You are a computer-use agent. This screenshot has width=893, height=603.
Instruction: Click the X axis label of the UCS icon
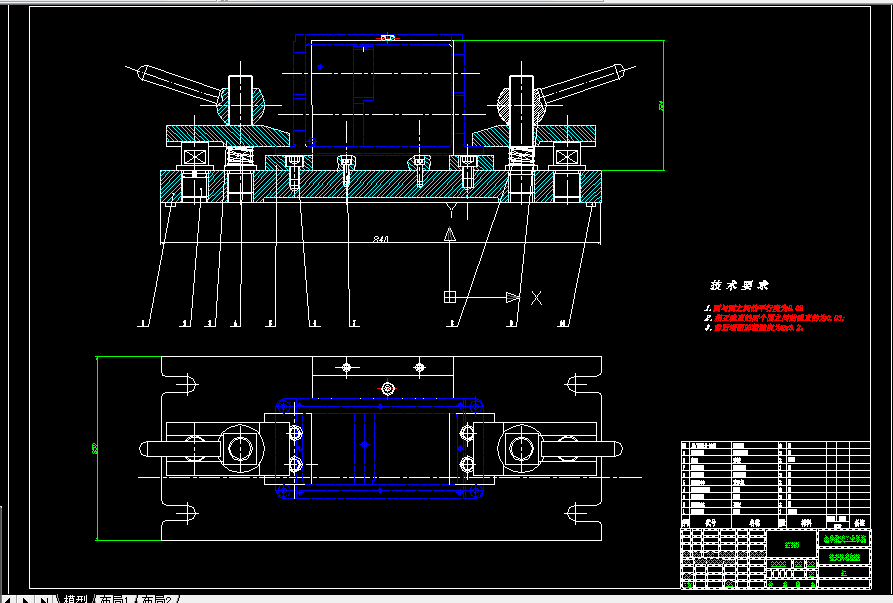(536, 298)
